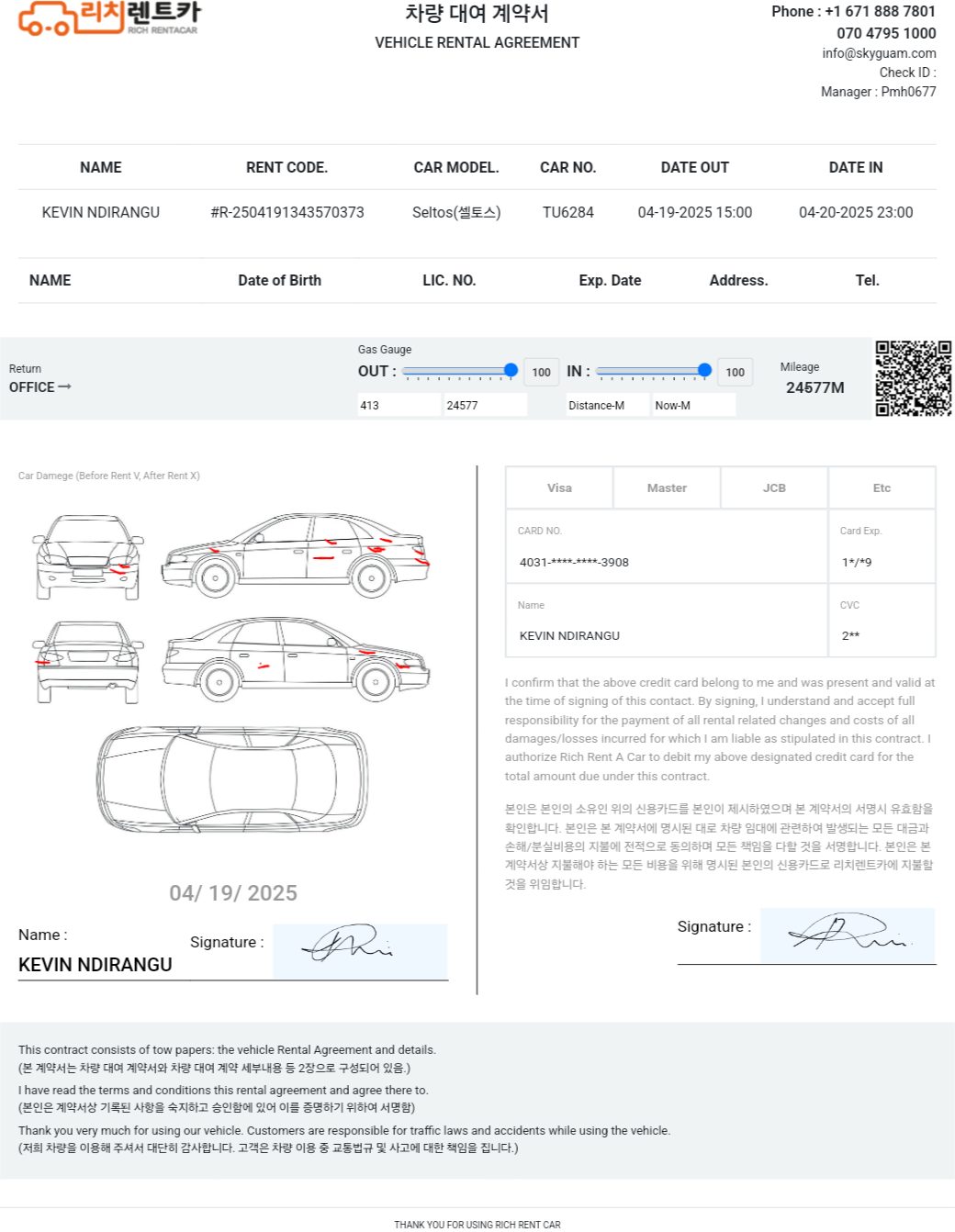Click the arrow icon next to OFFICE
Image resolution: width=955 pixels, height=1232 pixels.
click(64, 387)
